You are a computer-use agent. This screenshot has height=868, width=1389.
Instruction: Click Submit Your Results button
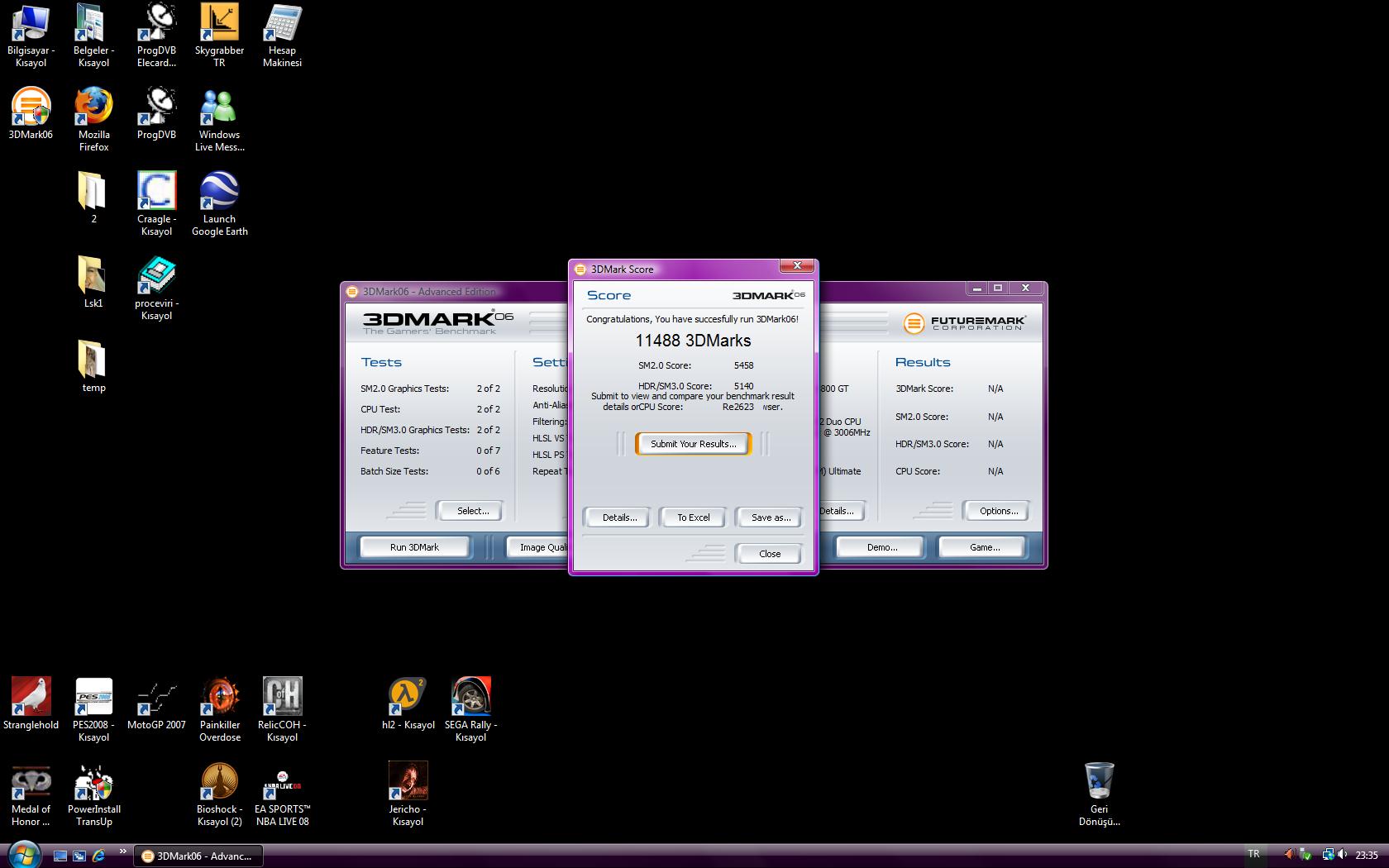(x=693, y=444)
